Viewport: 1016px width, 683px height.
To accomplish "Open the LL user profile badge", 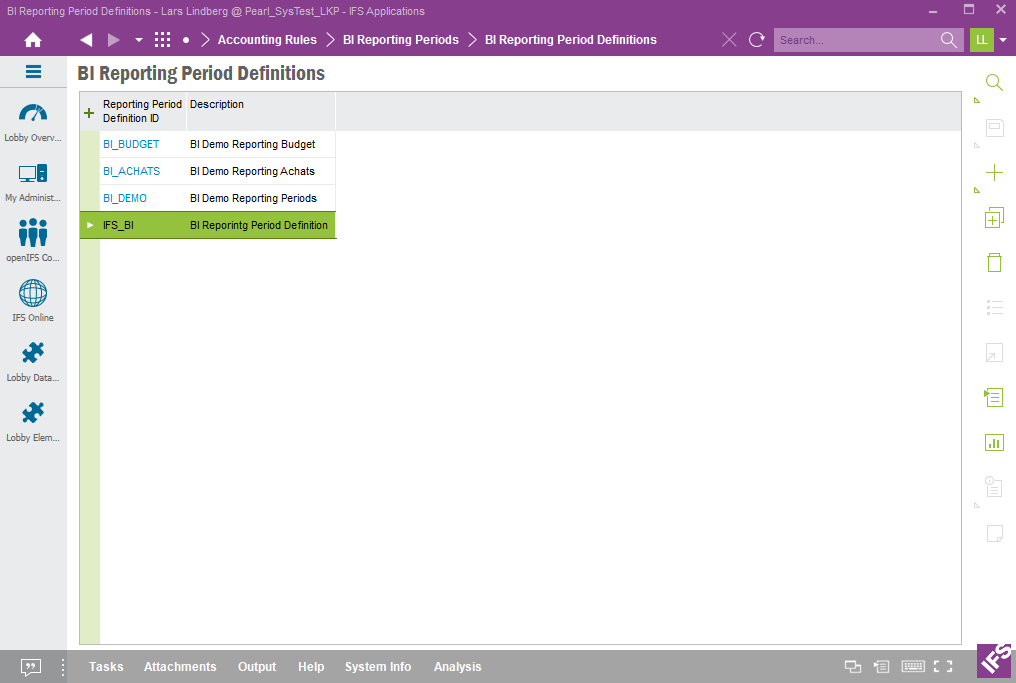I will pos(982,40).
